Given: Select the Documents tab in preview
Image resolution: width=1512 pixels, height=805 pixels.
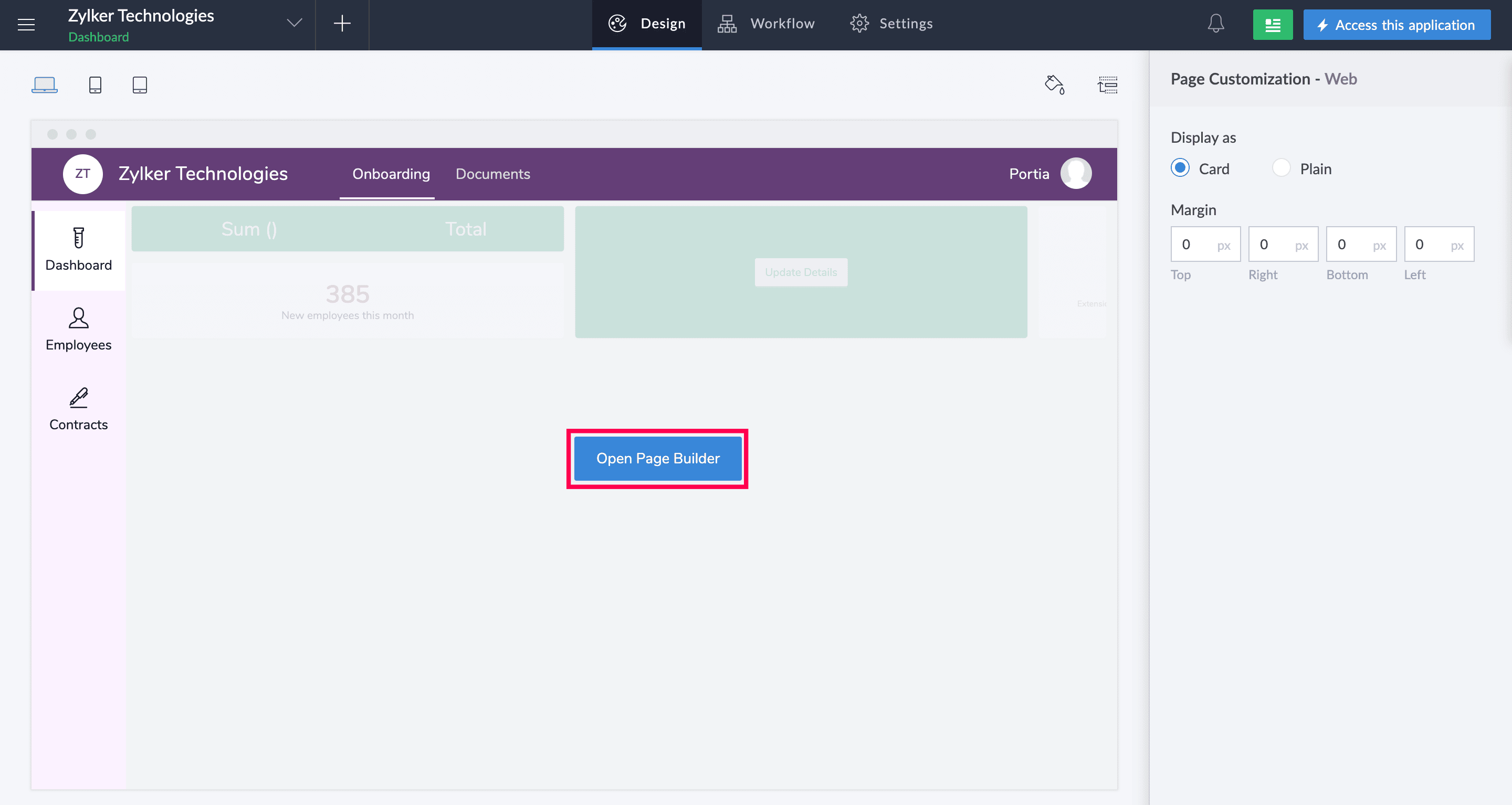Looking at the screenshot, I should [492, 174].
